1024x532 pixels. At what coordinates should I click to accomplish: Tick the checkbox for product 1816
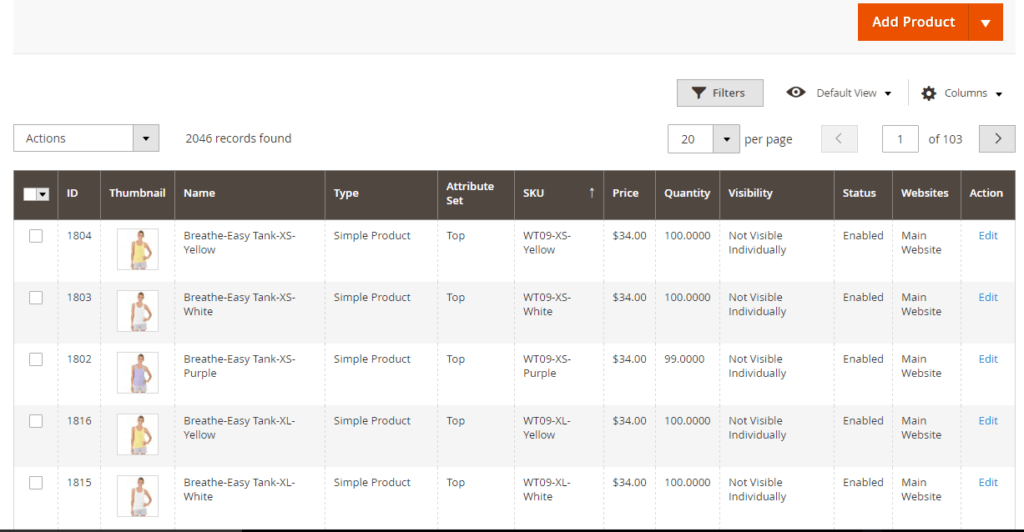[x=36, y=421]
